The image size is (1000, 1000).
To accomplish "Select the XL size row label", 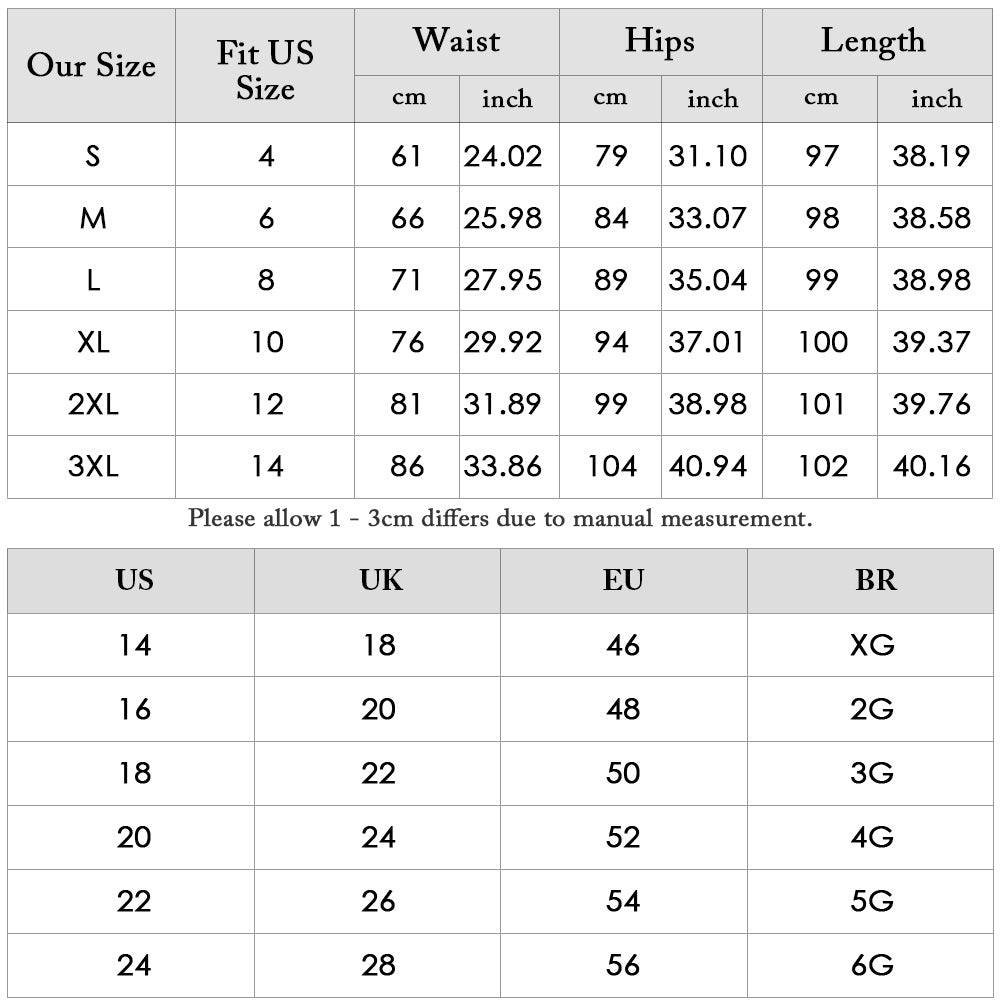I will [93, 342].
